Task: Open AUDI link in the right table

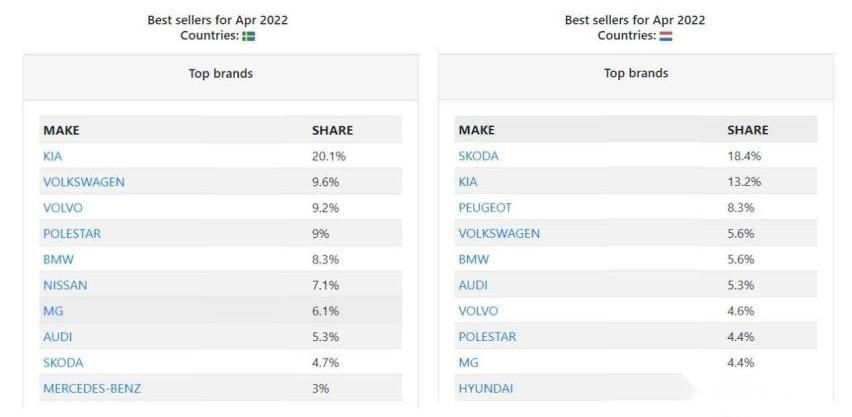Action: click(473, 285)
